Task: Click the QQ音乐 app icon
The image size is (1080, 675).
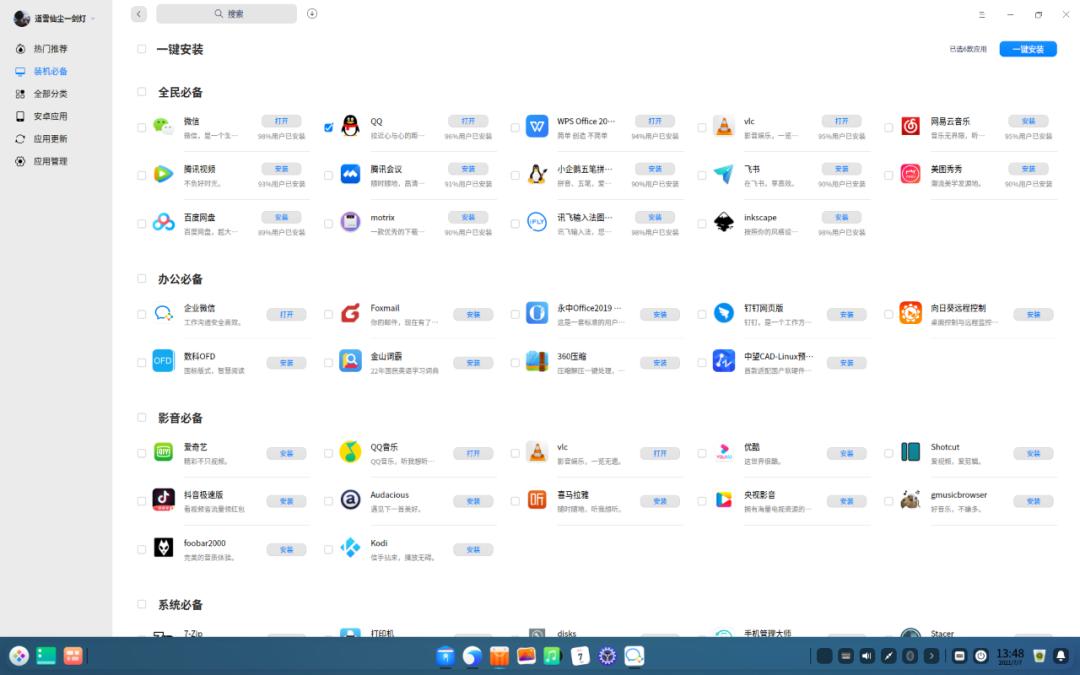Action: coord(350,453)
